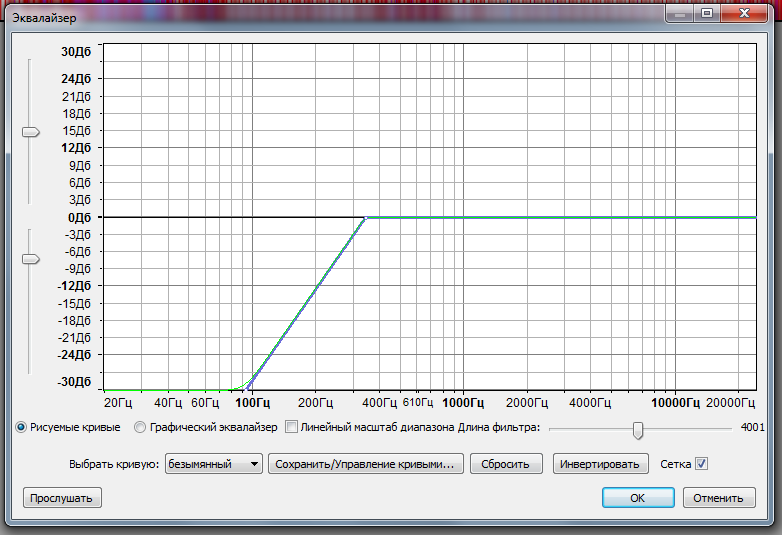Click the 'Отменить' cancel button
This screenshot has height=535, width=782.
click(x=719, y=498)
